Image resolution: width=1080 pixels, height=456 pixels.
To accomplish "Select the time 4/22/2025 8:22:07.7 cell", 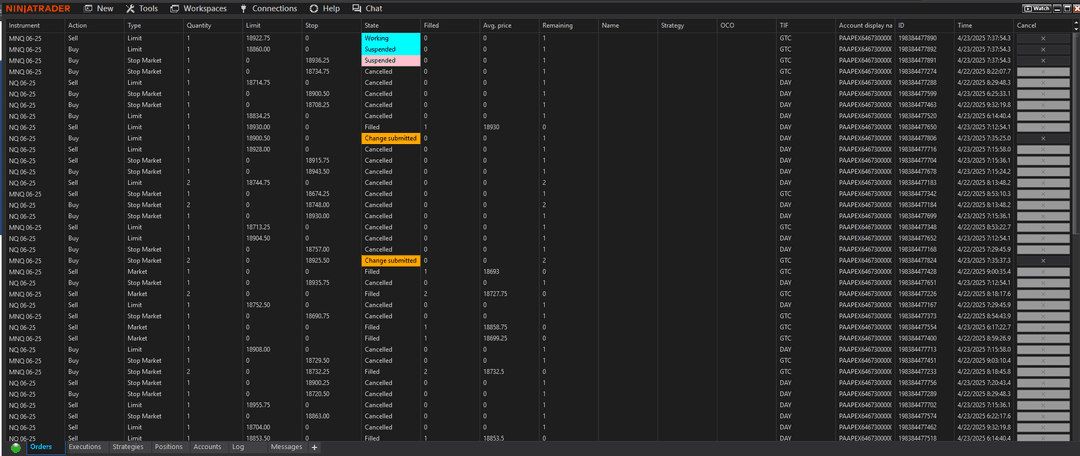I will point(983,72).
